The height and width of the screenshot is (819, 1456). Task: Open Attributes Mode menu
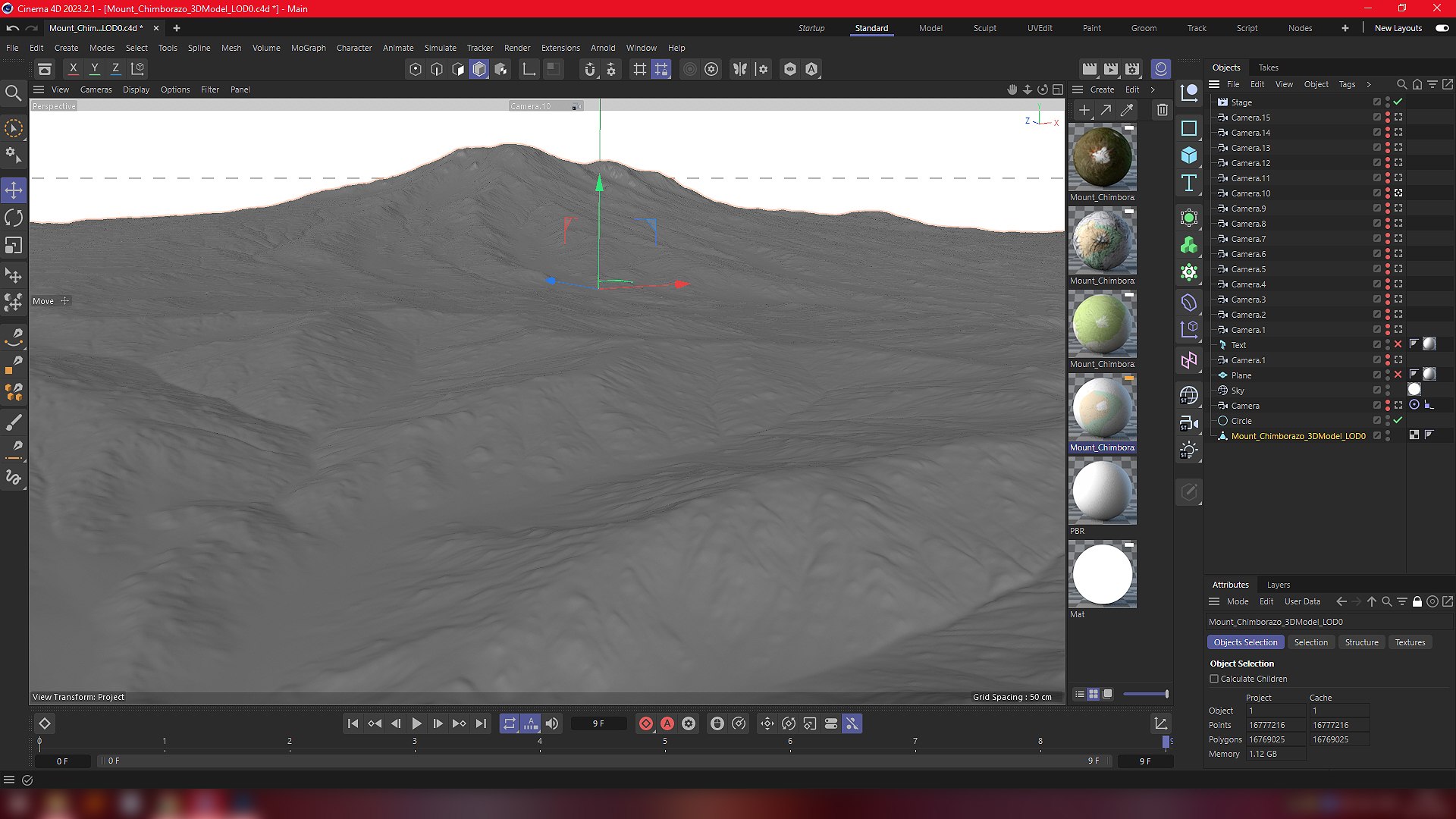[1238, 601]
